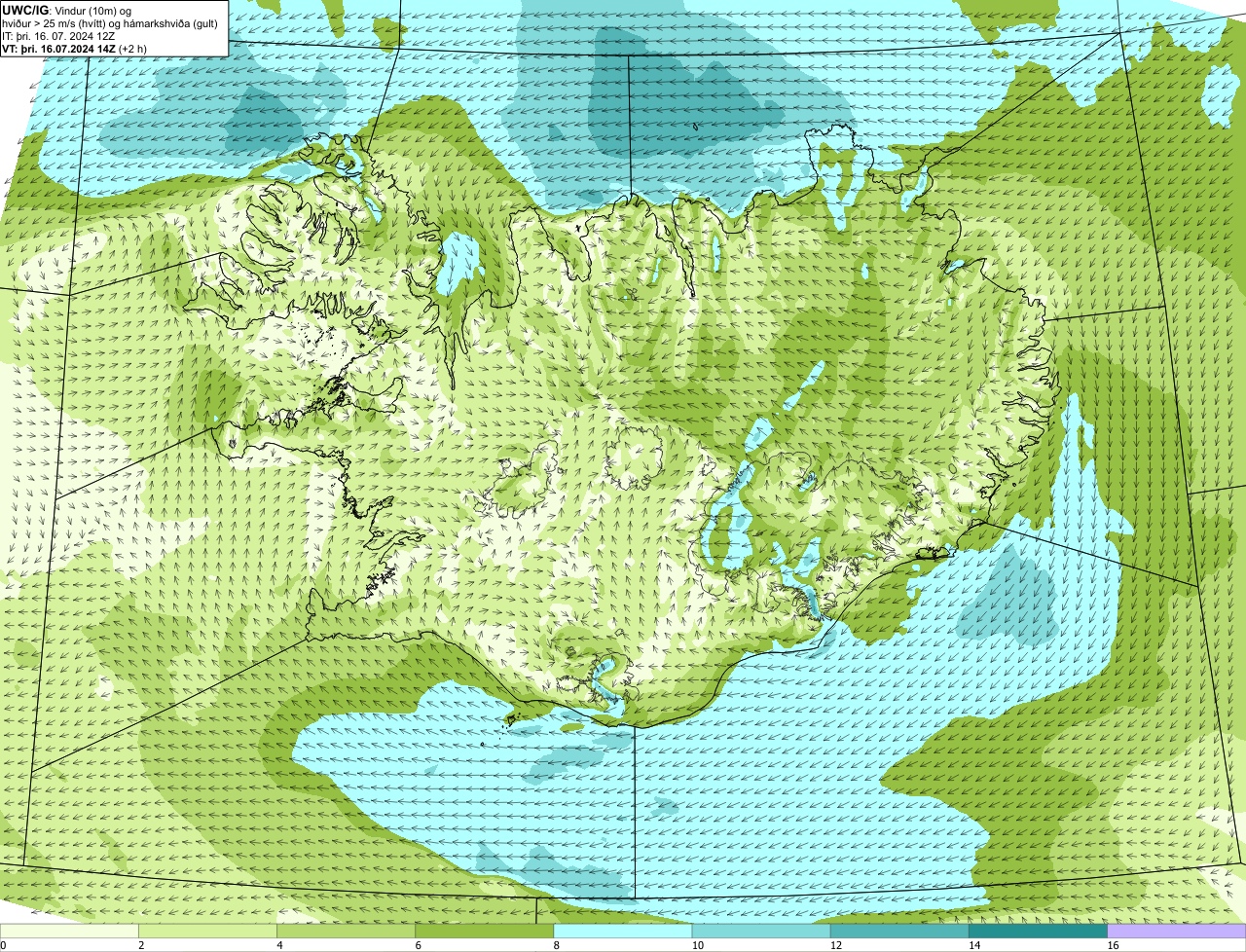Image resolution: width=1246 pixels, height=952 pixels.
Task: Click the "0" scale label
Action: click(4, 945)
